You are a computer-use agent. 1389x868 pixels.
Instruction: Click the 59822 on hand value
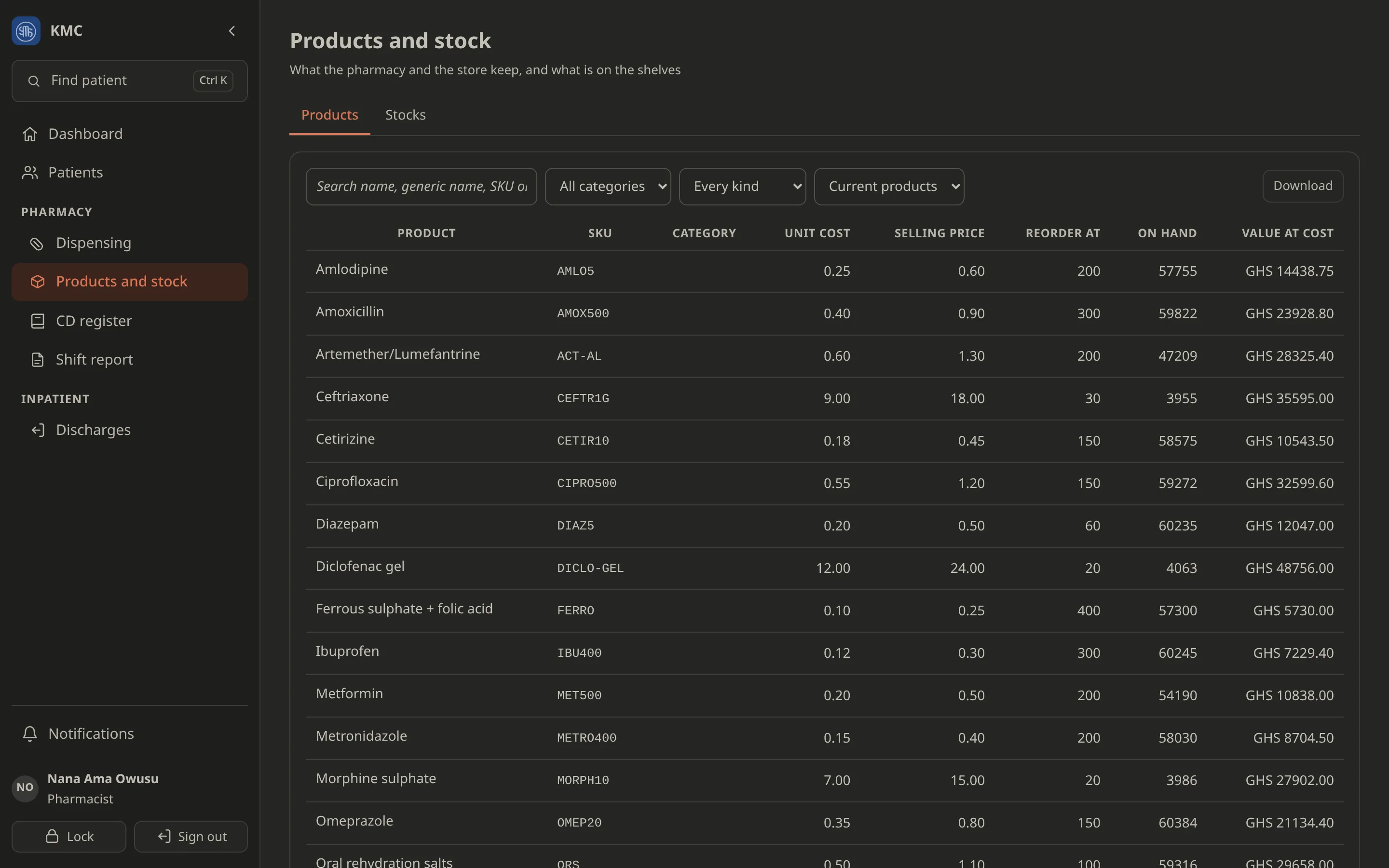[x=1177, y=313]
